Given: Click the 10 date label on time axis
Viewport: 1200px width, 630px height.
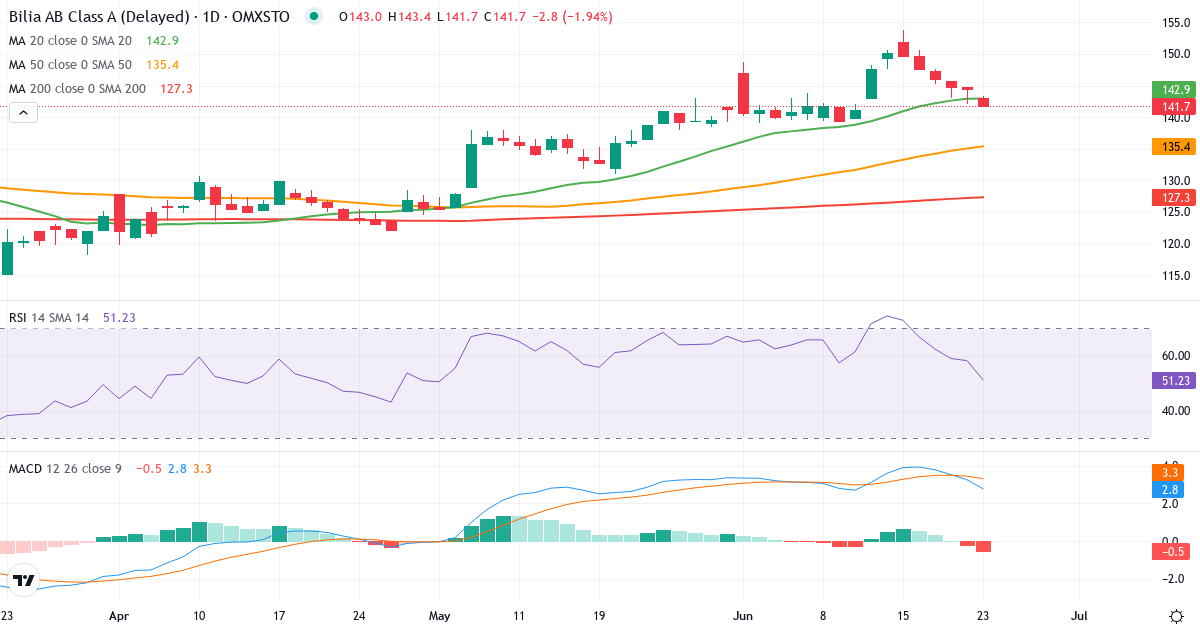Looking at the screenshot, I should tap(199, 617).
